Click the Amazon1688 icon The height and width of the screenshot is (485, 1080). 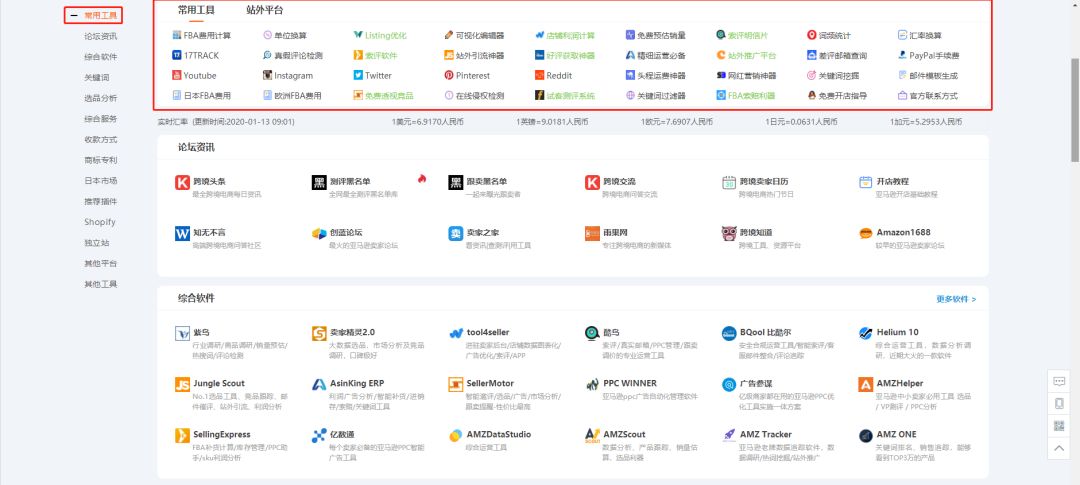click(x=866, y=234)
